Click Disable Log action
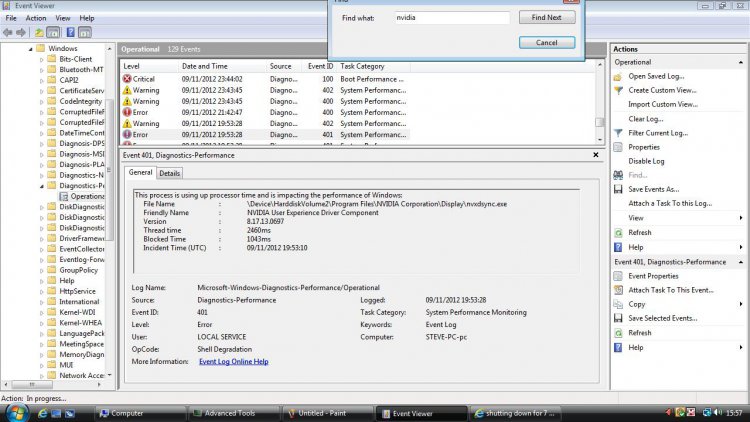This screenshot has width=750, height=422. pos(646,161)
